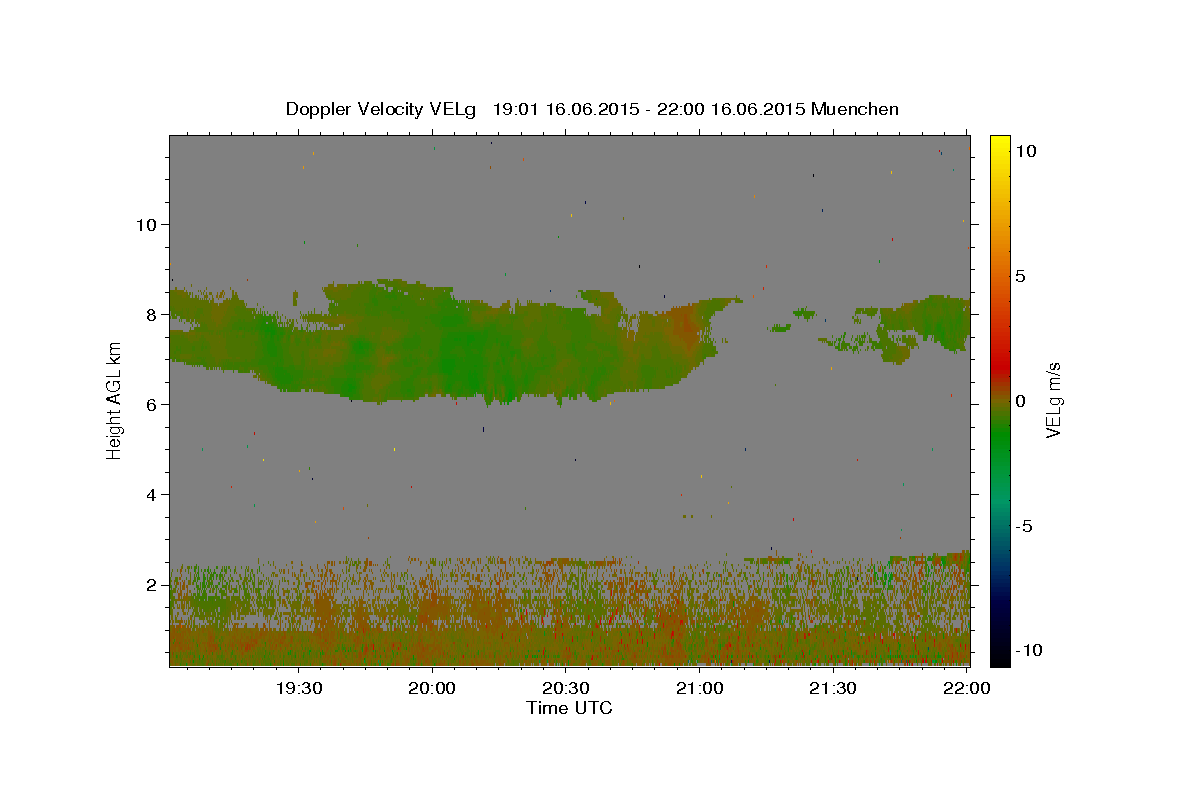Click the colorbar tick value '5'
Image resolution: width=1200 pixels, height=800 pixels.
pos(1020,276)
